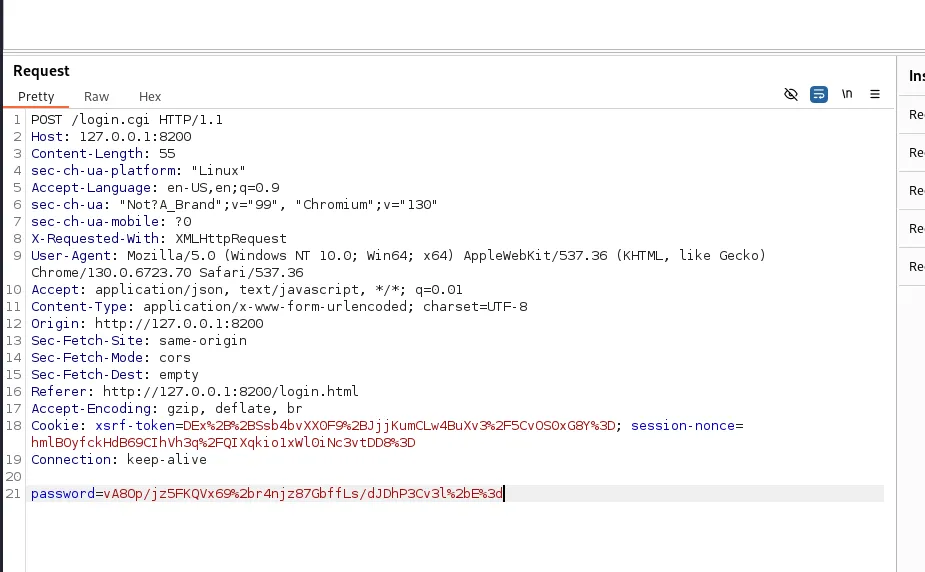The width and height of the screenshot is (925, 572).
Task: Toggle the crossed-out eye hide-characters icon
Action: [x=790, y=94]
